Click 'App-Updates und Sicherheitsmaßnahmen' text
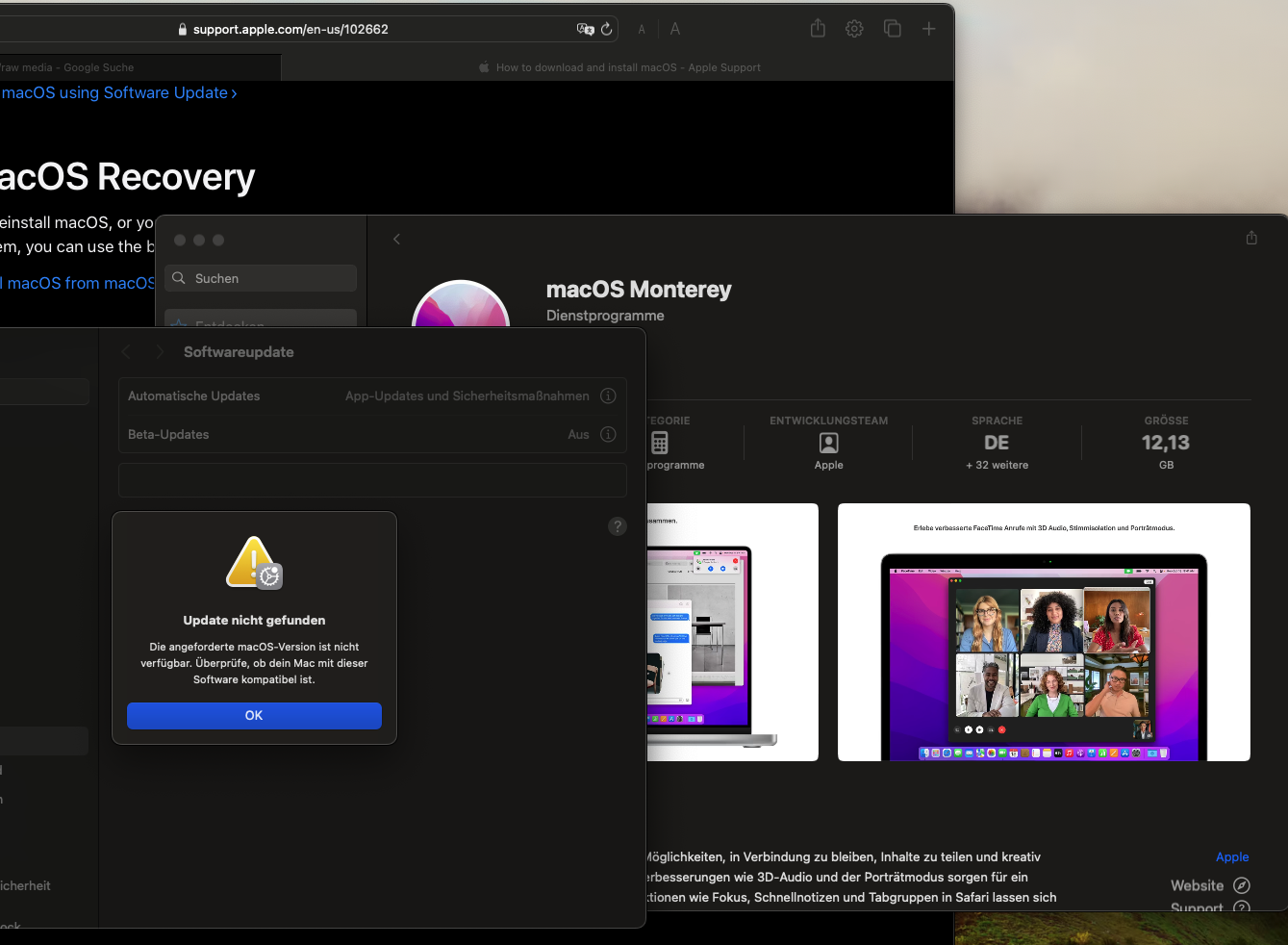This screenshot has width=1288, height=945. (x=467, y=396)
